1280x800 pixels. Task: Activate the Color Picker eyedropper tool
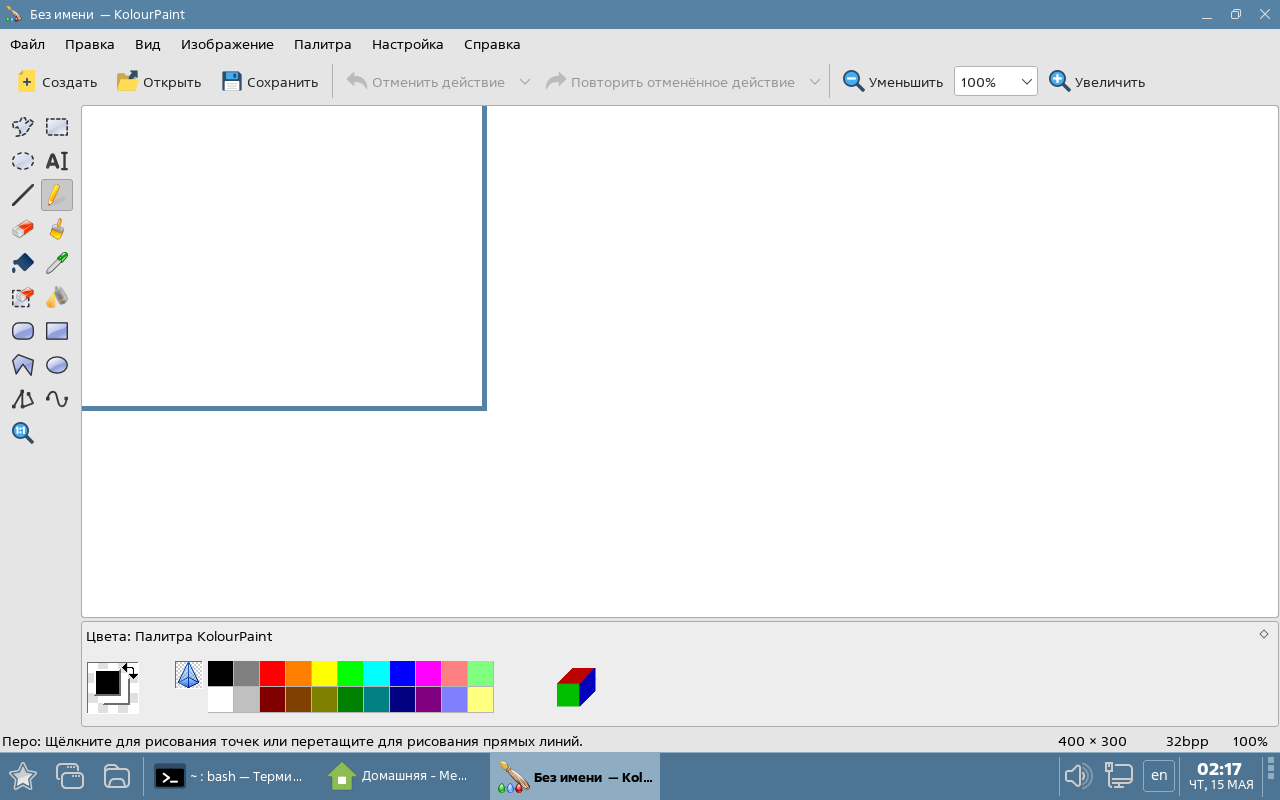click(57, 263)
